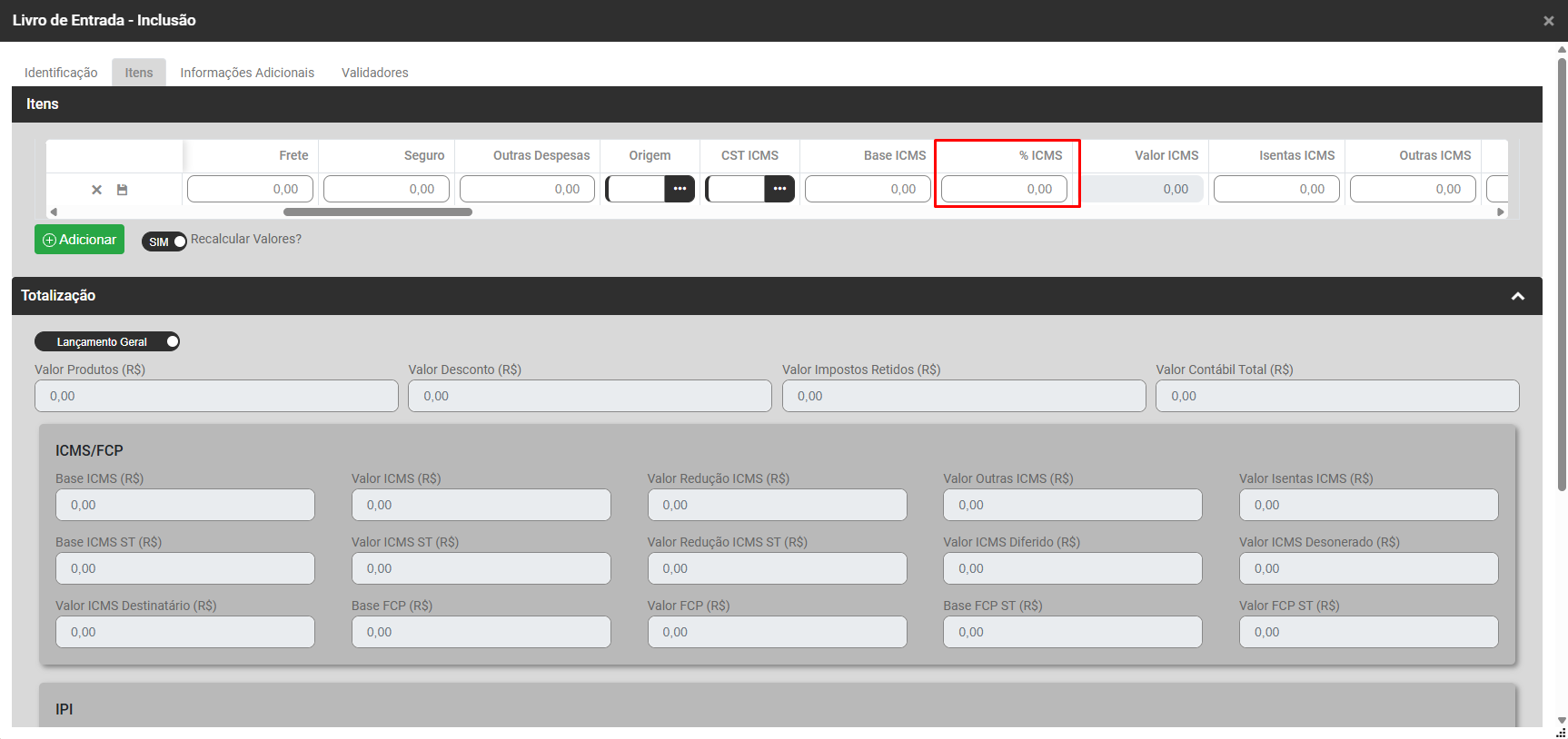Focus the Outras ICMS item input
Viewport: 1568px width, 739px height.
(1413, 189)
